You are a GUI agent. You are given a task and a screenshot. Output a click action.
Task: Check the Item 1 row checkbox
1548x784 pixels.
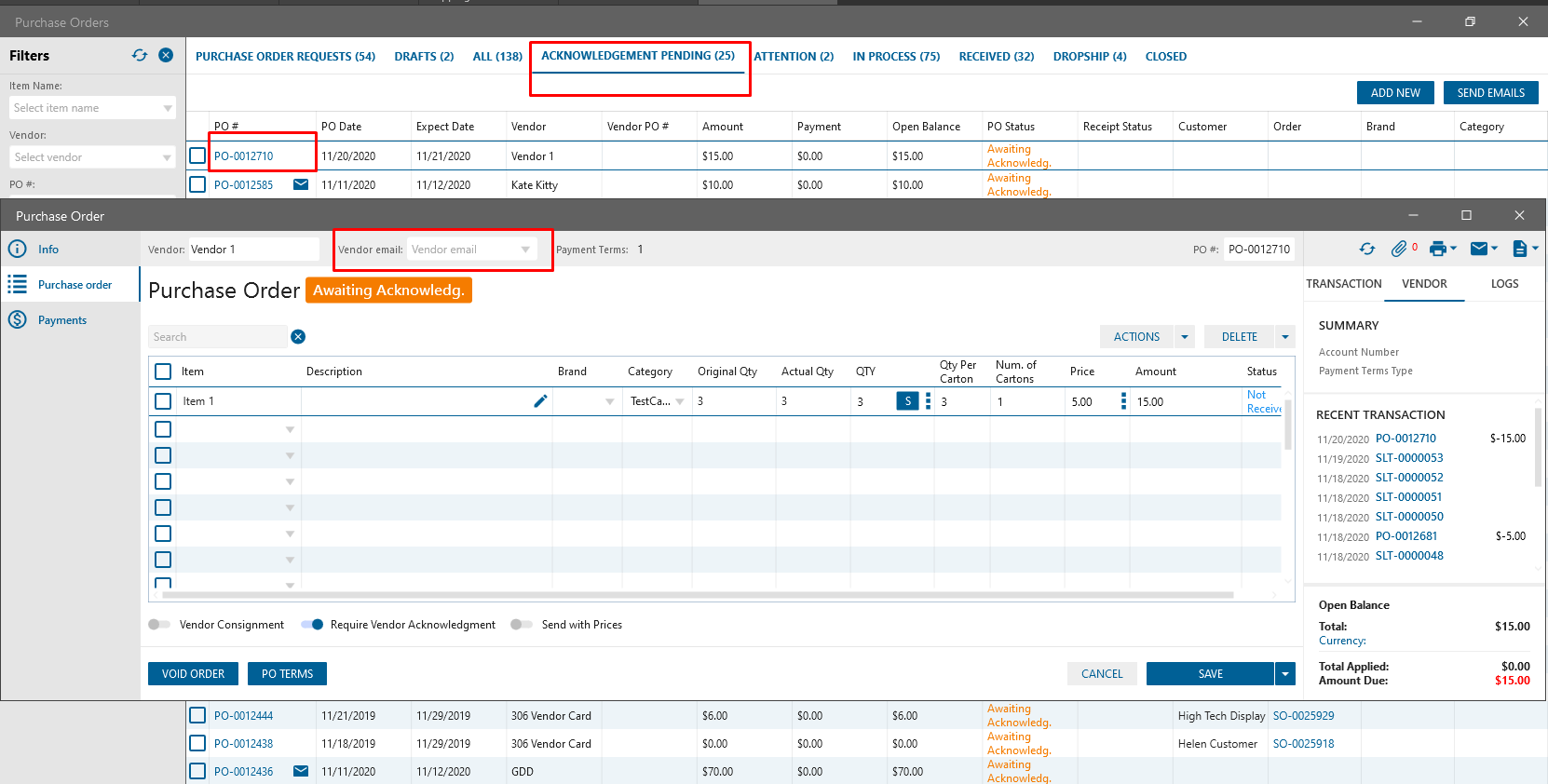[163, 401]
